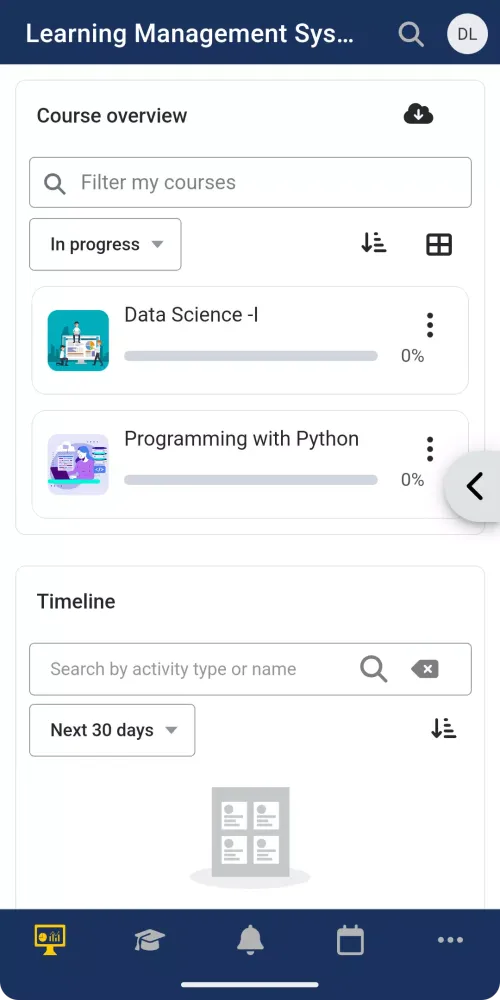Open the More menu with three dots
The image size is (500, 1000).
coord(450,940)
